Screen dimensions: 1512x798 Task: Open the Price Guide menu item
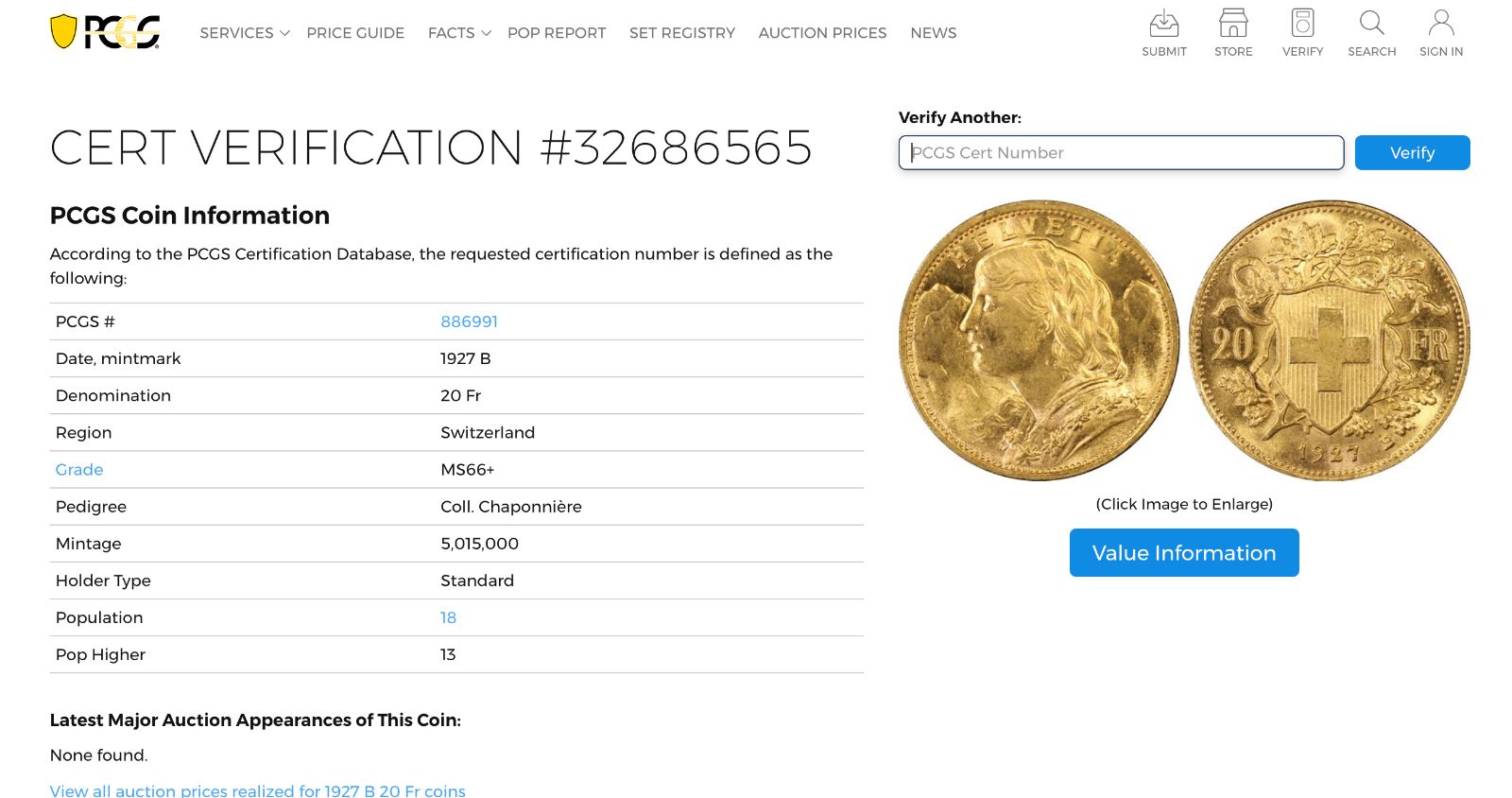355,33
